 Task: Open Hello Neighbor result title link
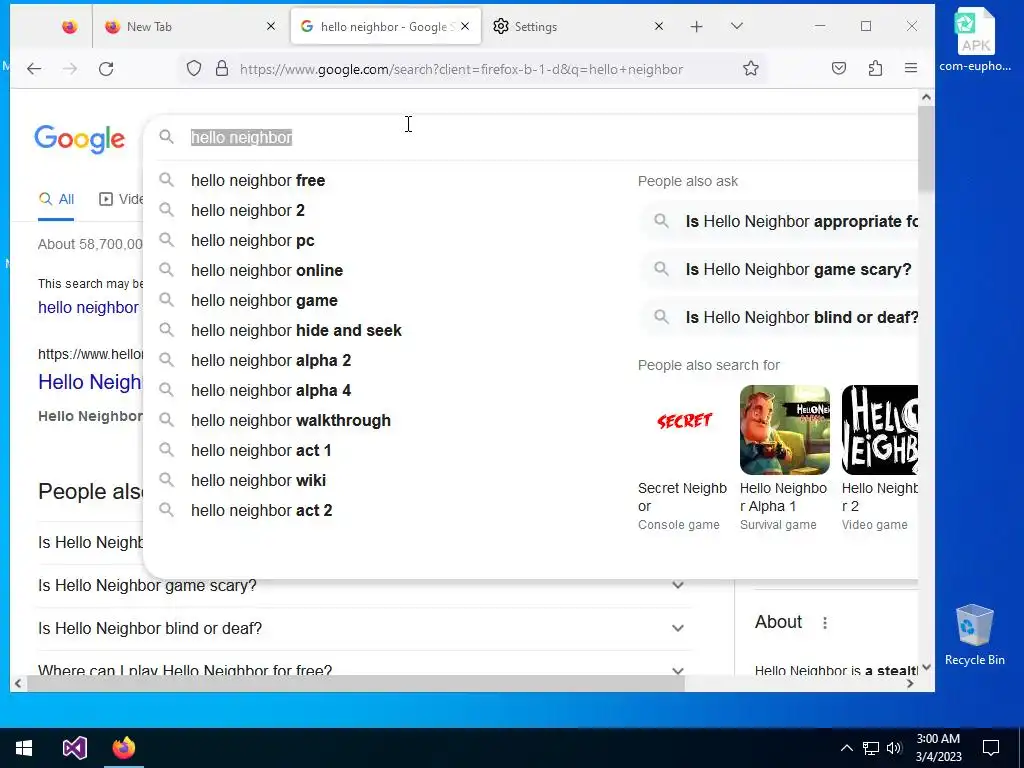tap(90, 382)
